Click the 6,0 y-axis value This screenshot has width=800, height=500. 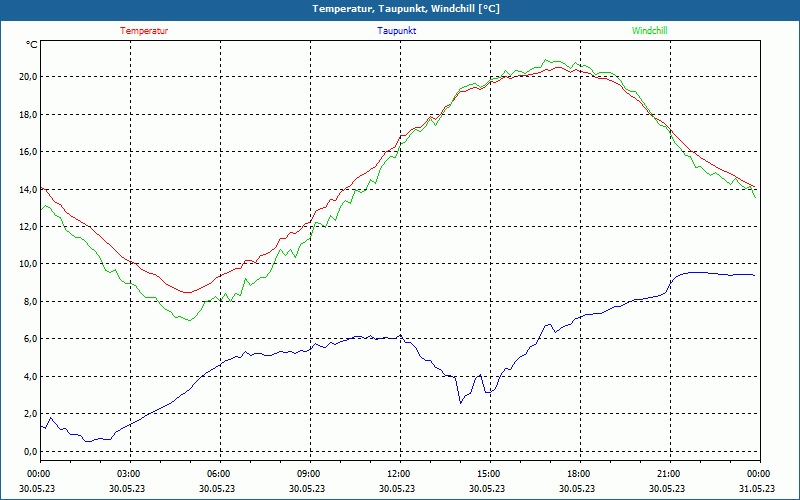pos(31,339)
